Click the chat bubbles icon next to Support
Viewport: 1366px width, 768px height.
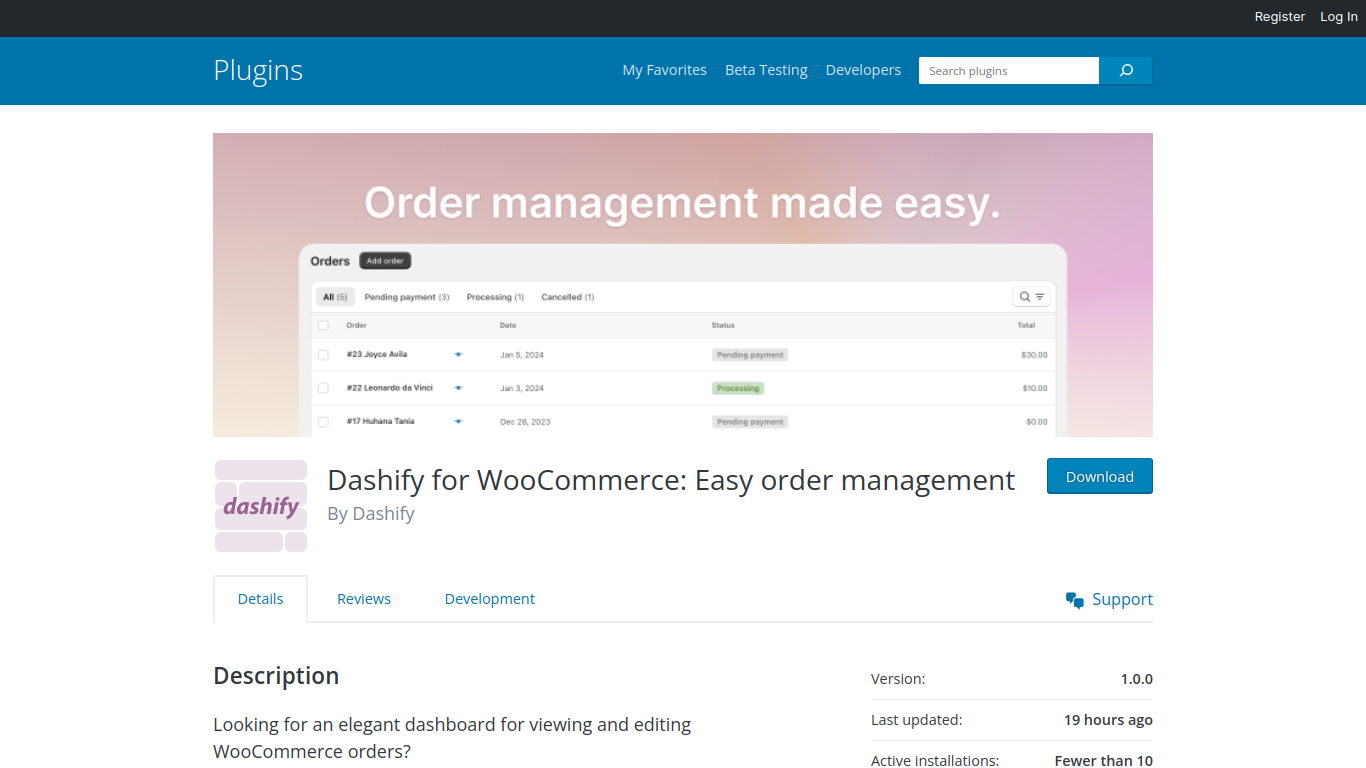[1074, 599]
